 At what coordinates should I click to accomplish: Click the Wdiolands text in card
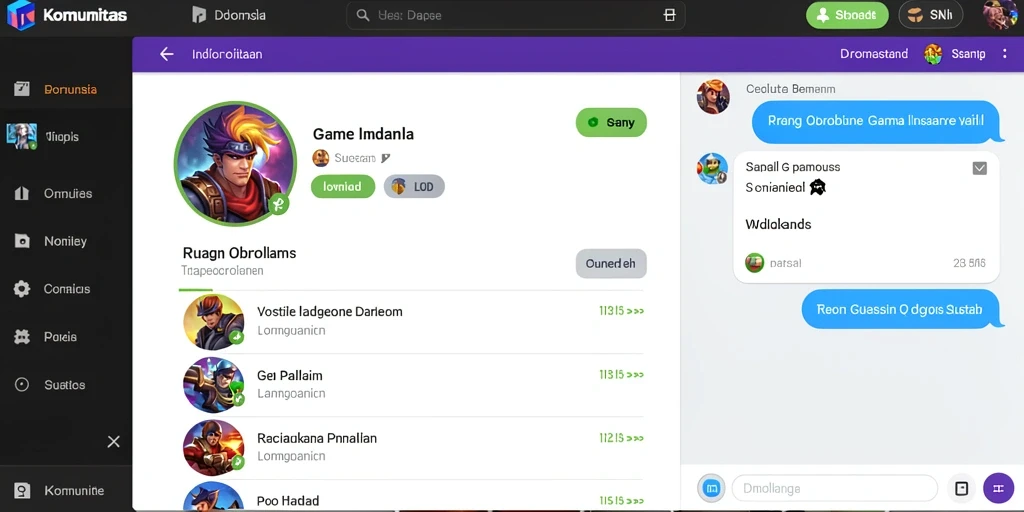(x=778, y=225)
